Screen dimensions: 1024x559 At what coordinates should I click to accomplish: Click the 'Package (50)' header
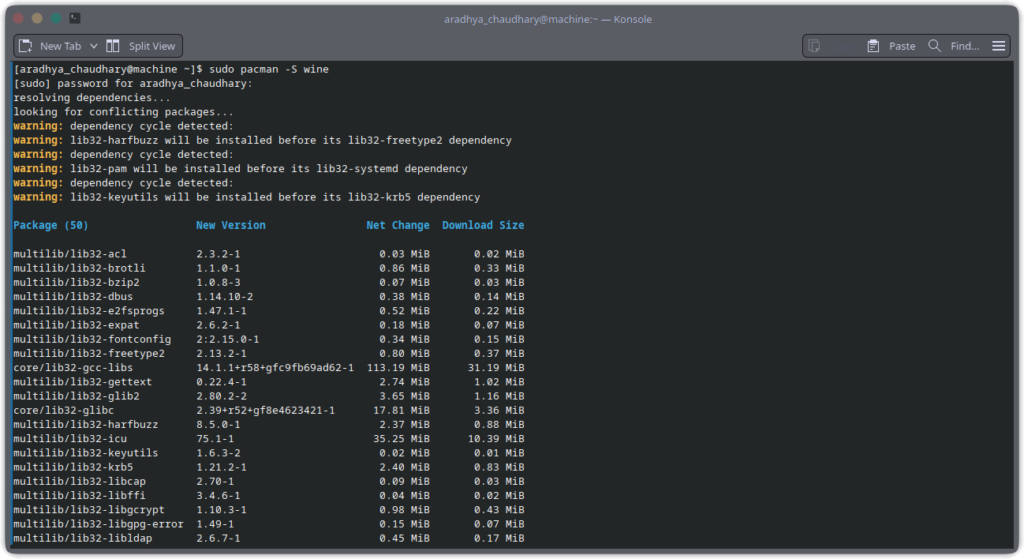[50, 225]
